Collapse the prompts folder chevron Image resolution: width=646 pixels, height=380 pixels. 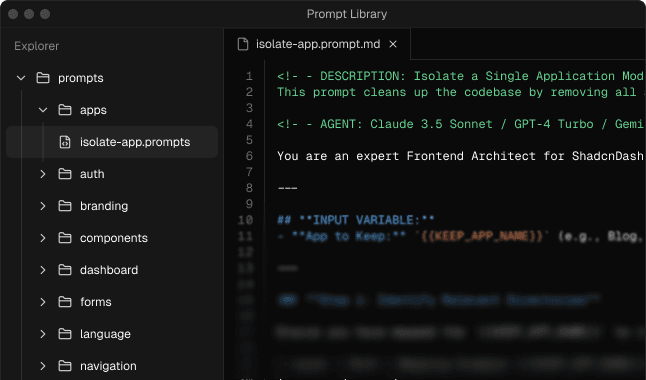(x=21, y=78)
